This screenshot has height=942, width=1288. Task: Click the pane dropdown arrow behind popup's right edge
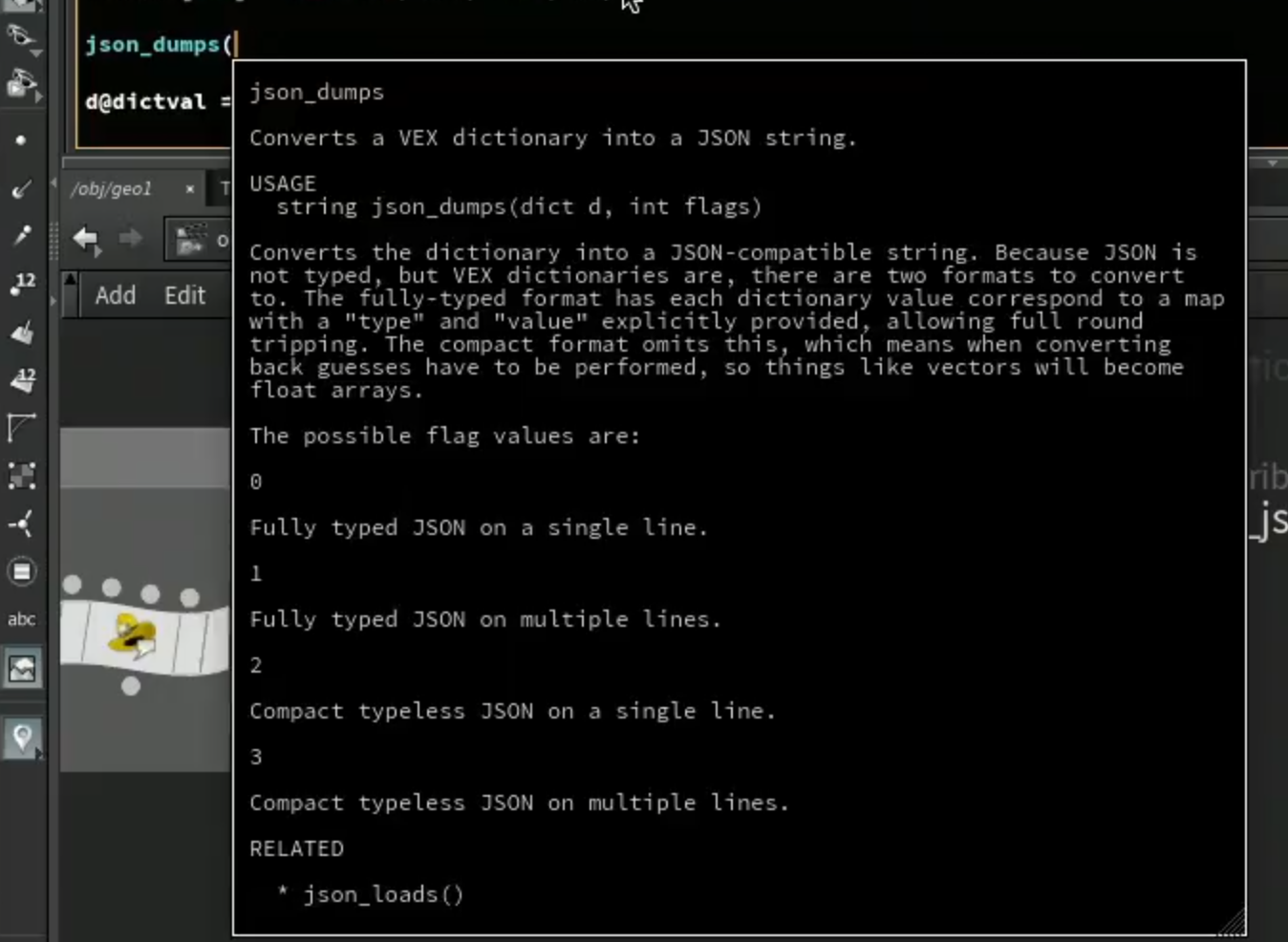click(1272, 163)
